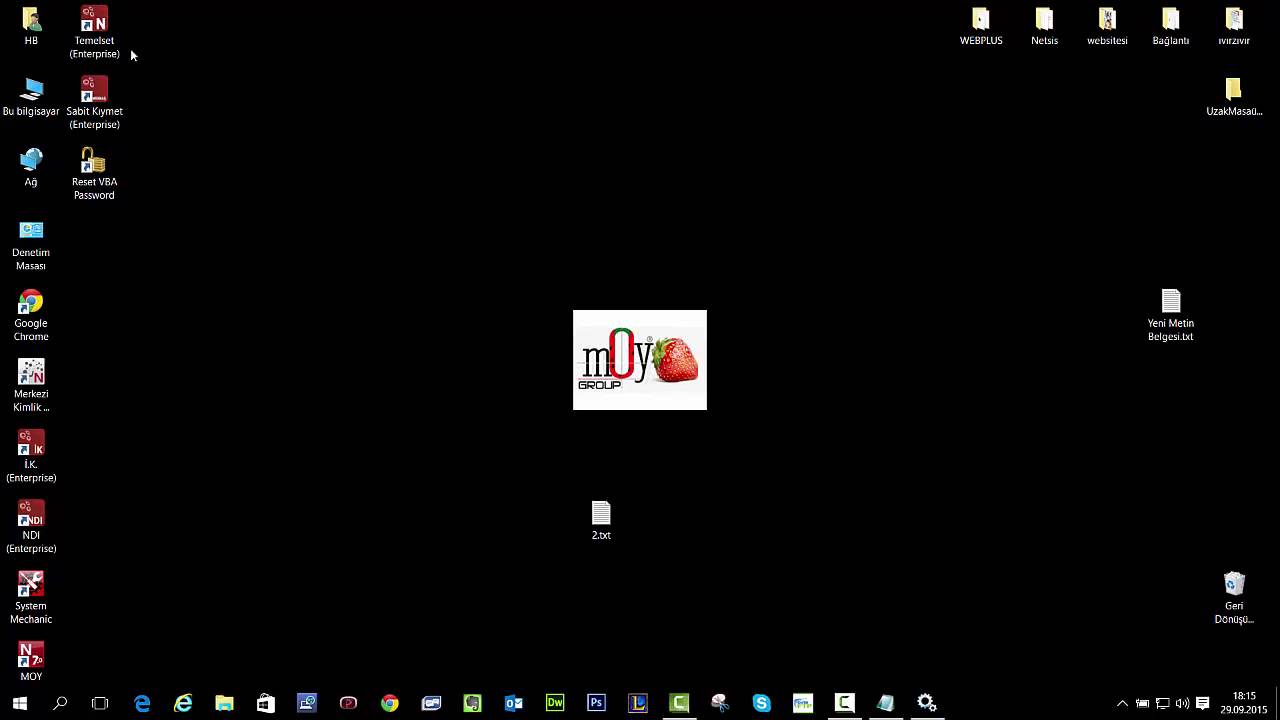Select Bu bilgisayar desktop icon
Screen dimensions: 1280x720
point(31,97)
